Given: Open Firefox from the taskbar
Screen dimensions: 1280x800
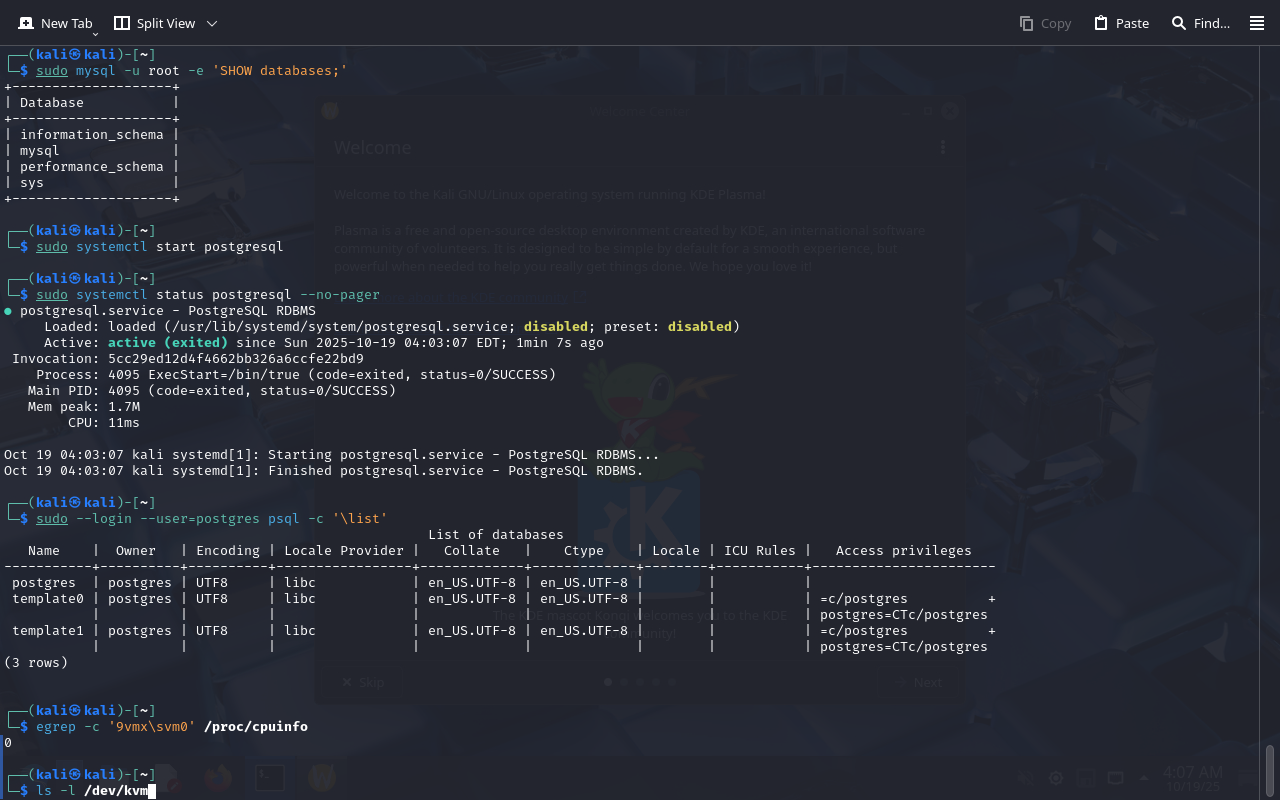Looking at the screenshot, I should click(x=218, y=777).
